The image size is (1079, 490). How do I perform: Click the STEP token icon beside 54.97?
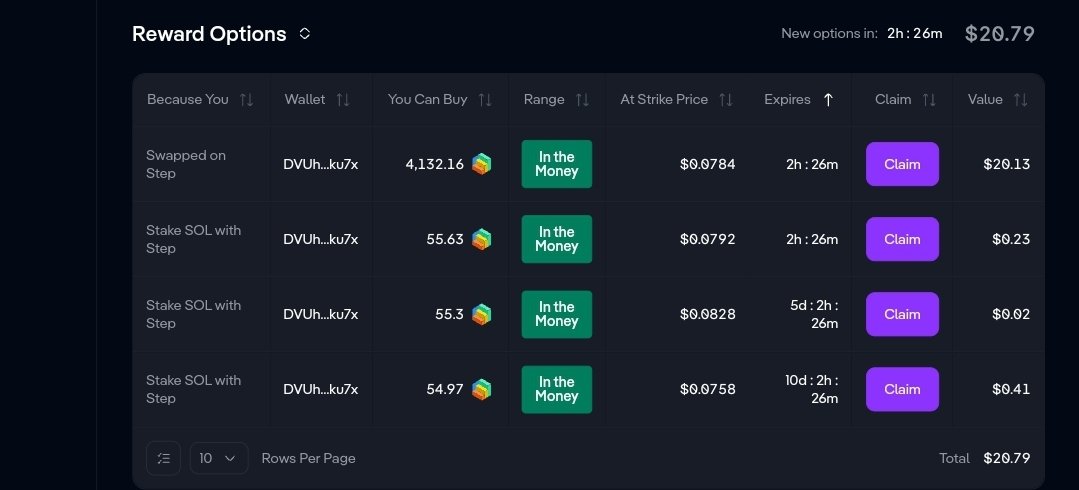pyautogui.click(x=482, y=390)
